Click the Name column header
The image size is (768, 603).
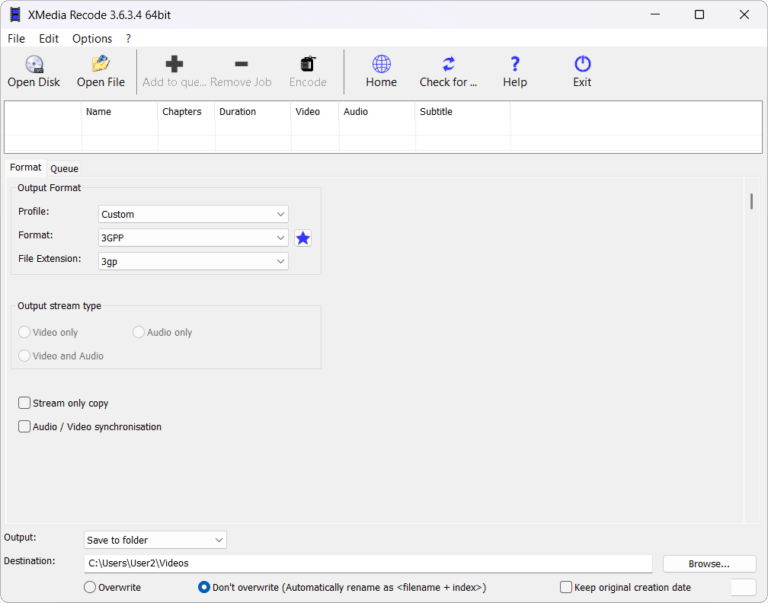120,112
